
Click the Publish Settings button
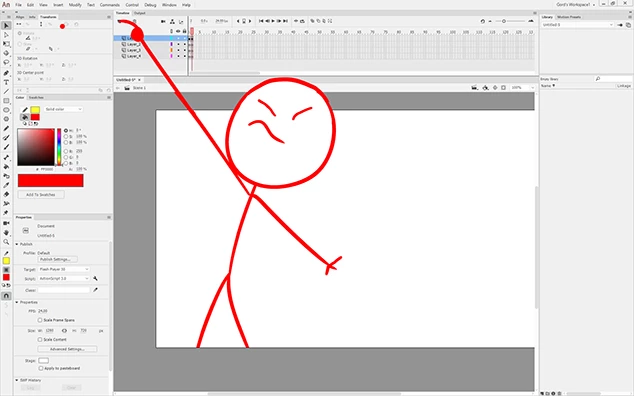pyautogui.click(x=57, y=259)
